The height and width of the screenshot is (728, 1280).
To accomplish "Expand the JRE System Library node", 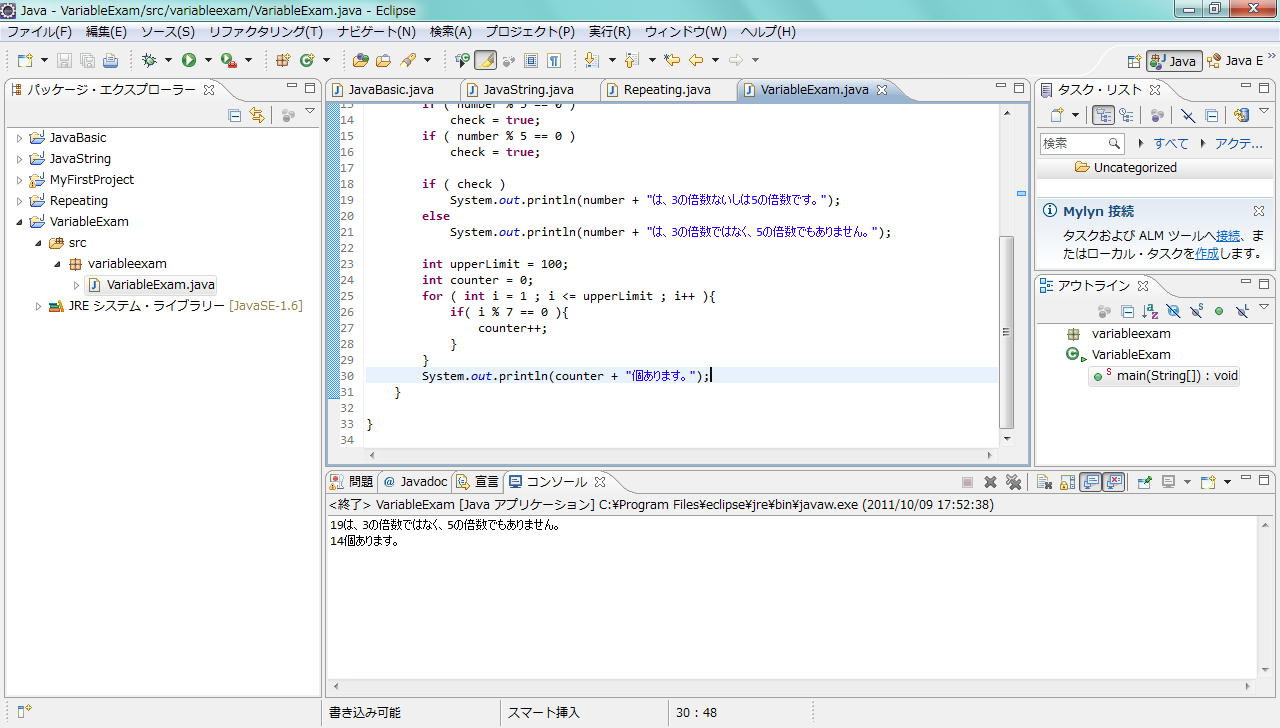I will pyautogui.click(x=38, y=306).
